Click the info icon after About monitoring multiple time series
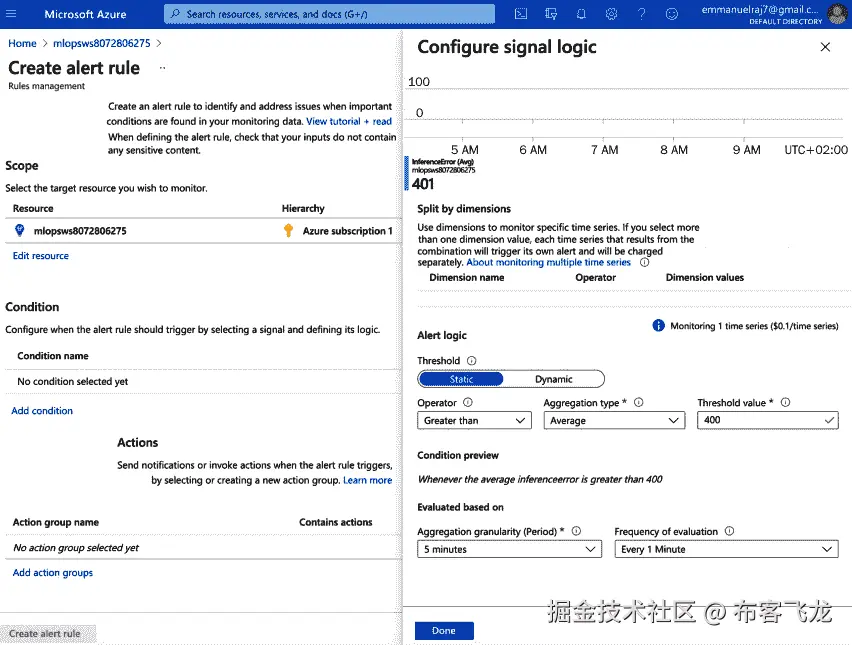Viewport: 852px width, 645px height. (644, 262)
